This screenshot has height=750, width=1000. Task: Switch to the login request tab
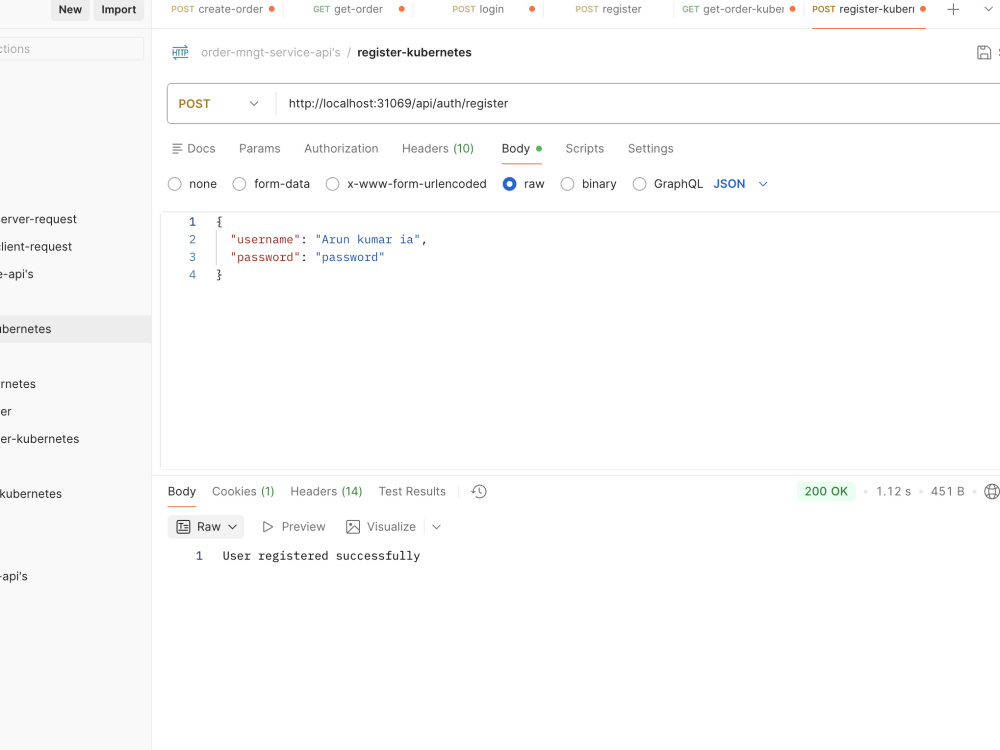click(x=493, y=10)
